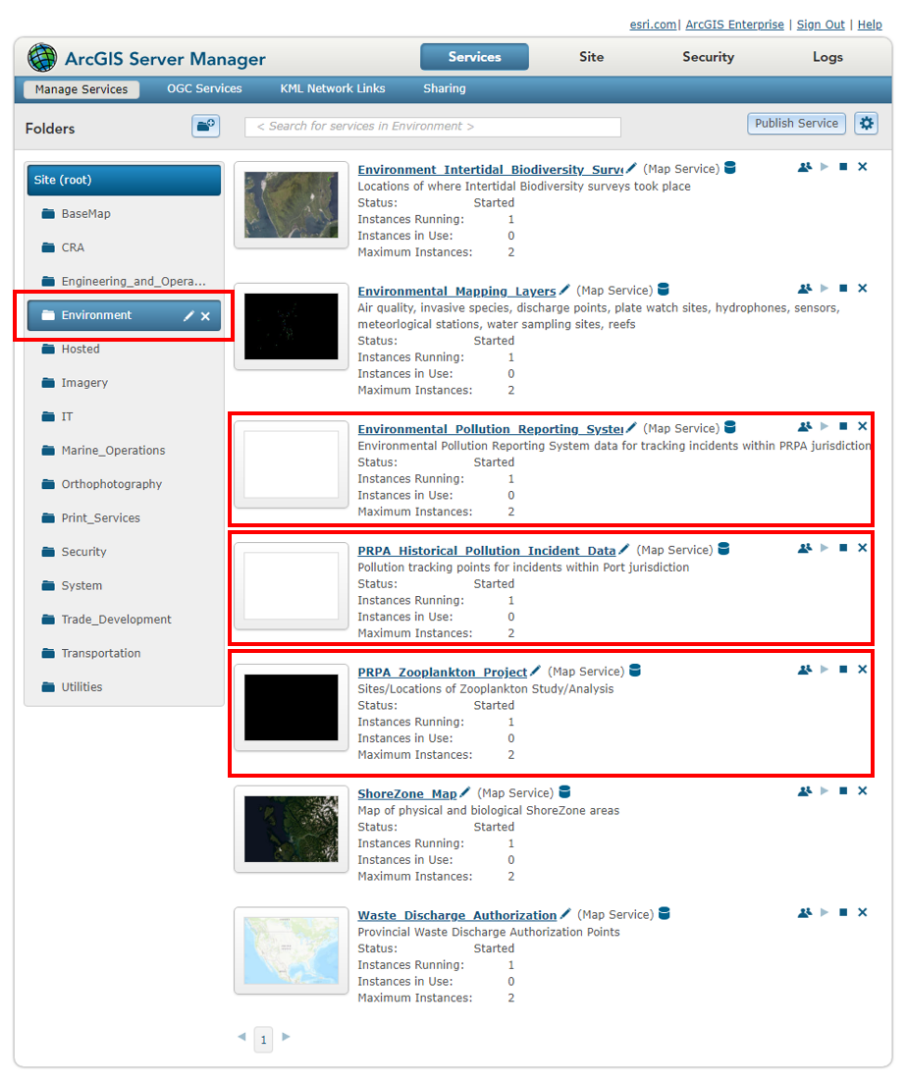This screenshot has height=1080, width=904.
Task: Edit Environmental_Mapping_Layers via its pencil icon
Action: point(564,289)
